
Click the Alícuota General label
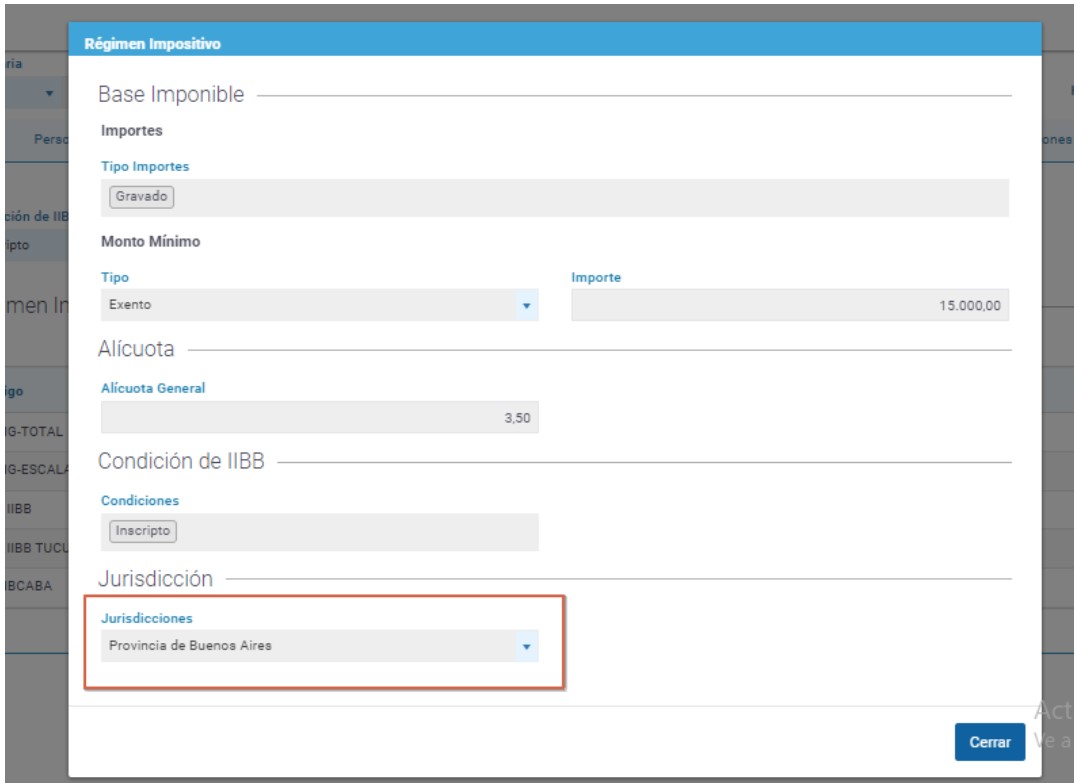(x=153, y=388)
